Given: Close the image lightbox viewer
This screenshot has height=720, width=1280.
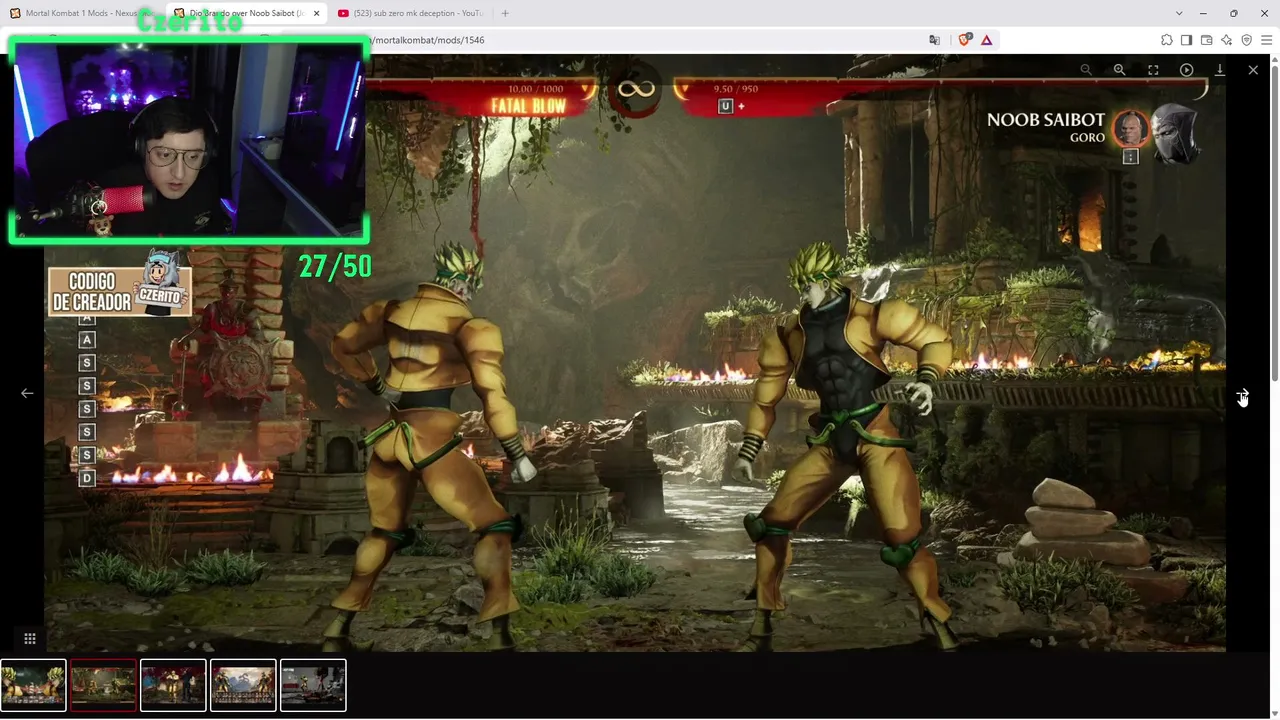Looking at the screenshot, I should (x=1253, y=70).
